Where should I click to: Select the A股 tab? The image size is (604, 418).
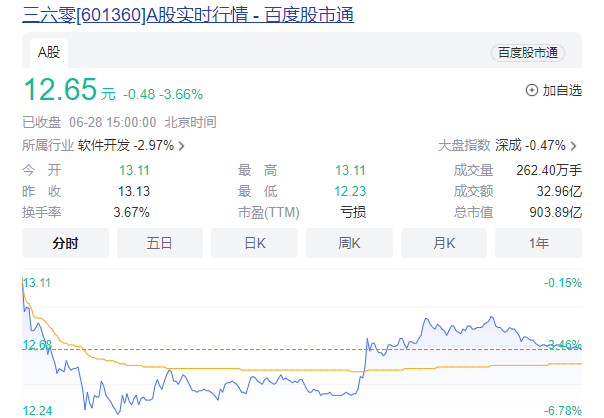coord(51,52)
